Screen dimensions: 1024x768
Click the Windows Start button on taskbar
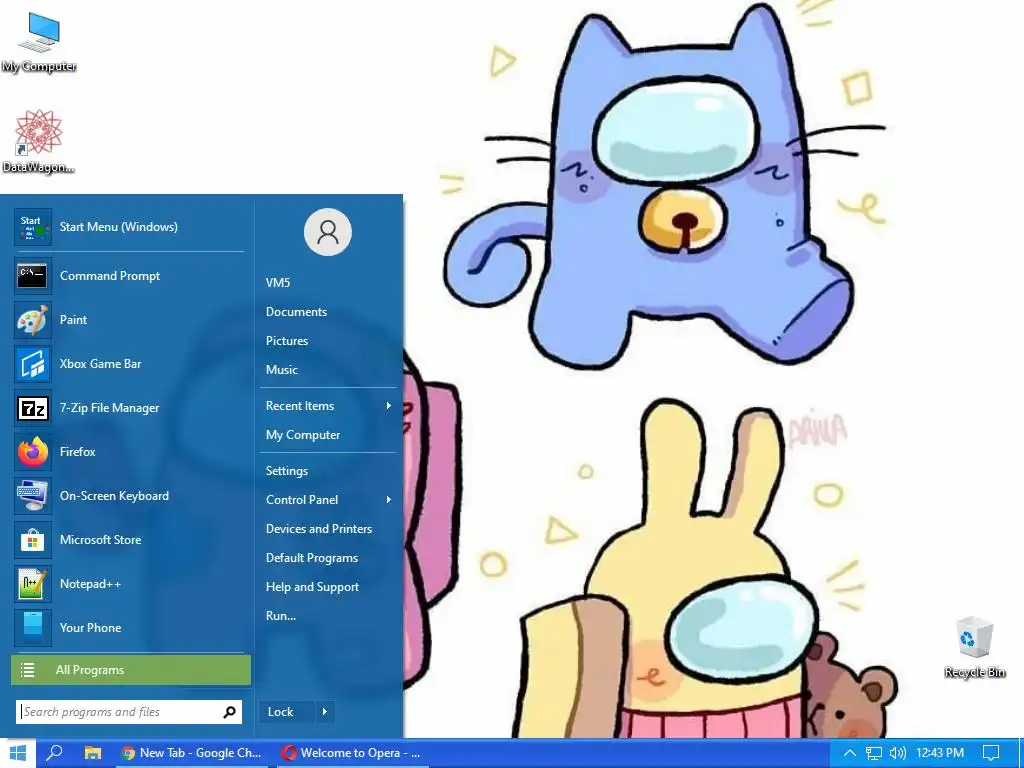(x=18, y=753)
